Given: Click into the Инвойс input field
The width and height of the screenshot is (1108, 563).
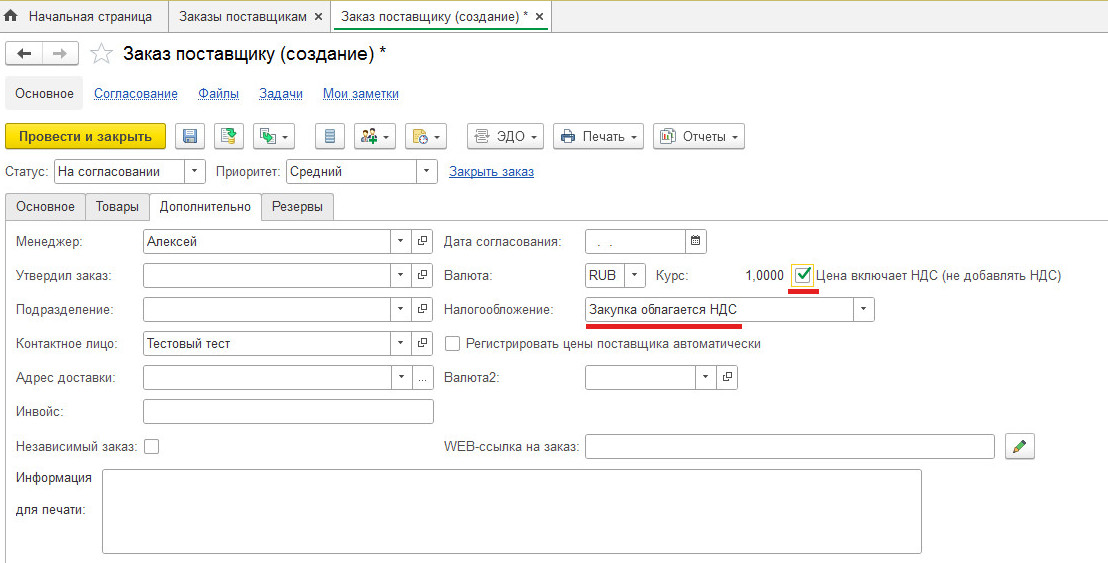Looking at the screenshot, I should (x=288, y=411).
